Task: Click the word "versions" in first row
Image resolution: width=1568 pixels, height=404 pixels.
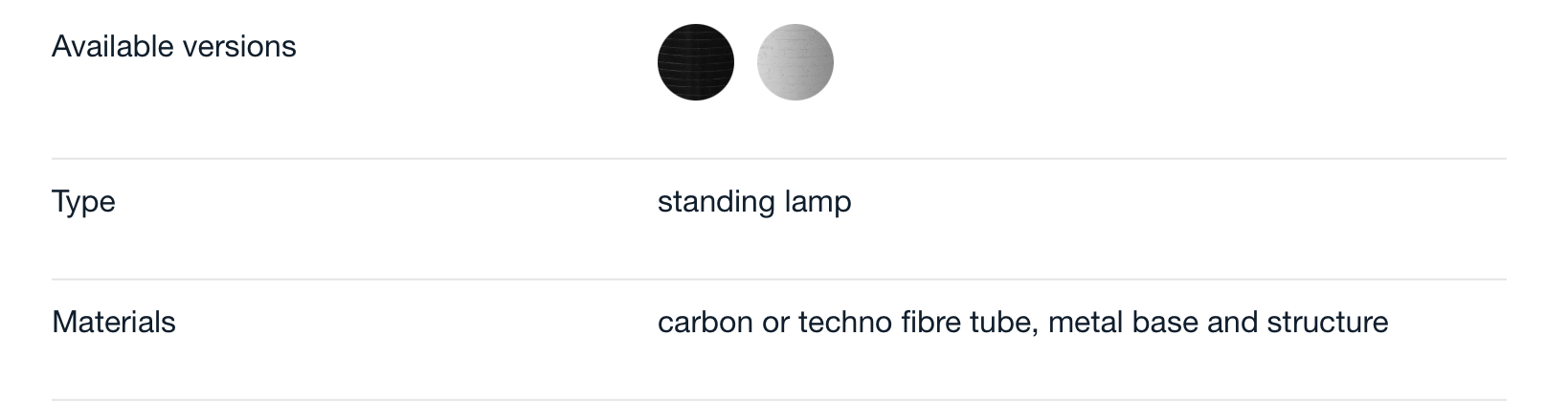Action: (x=242, y=46)
